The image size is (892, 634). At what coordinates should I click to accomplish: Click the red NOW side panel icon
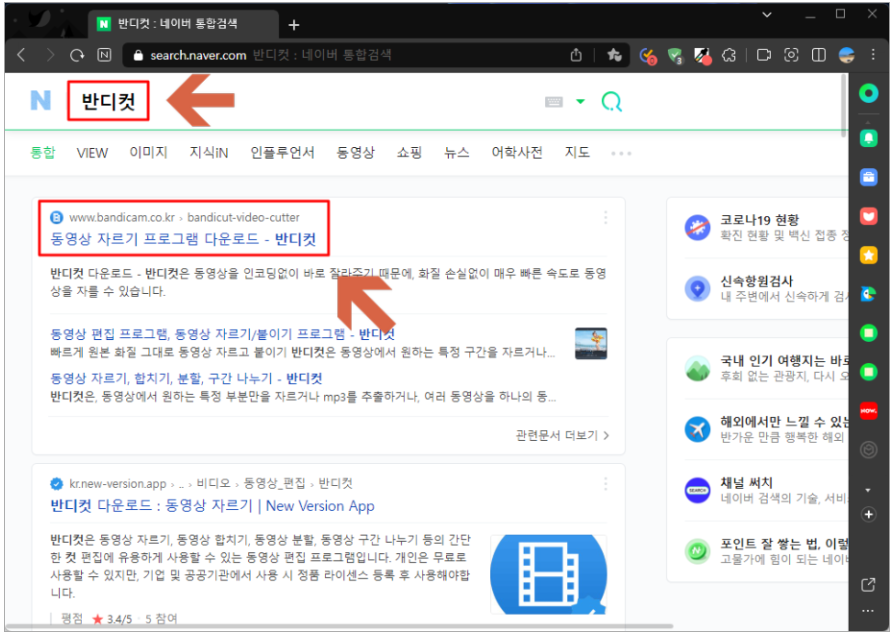(x=869, y=410)
